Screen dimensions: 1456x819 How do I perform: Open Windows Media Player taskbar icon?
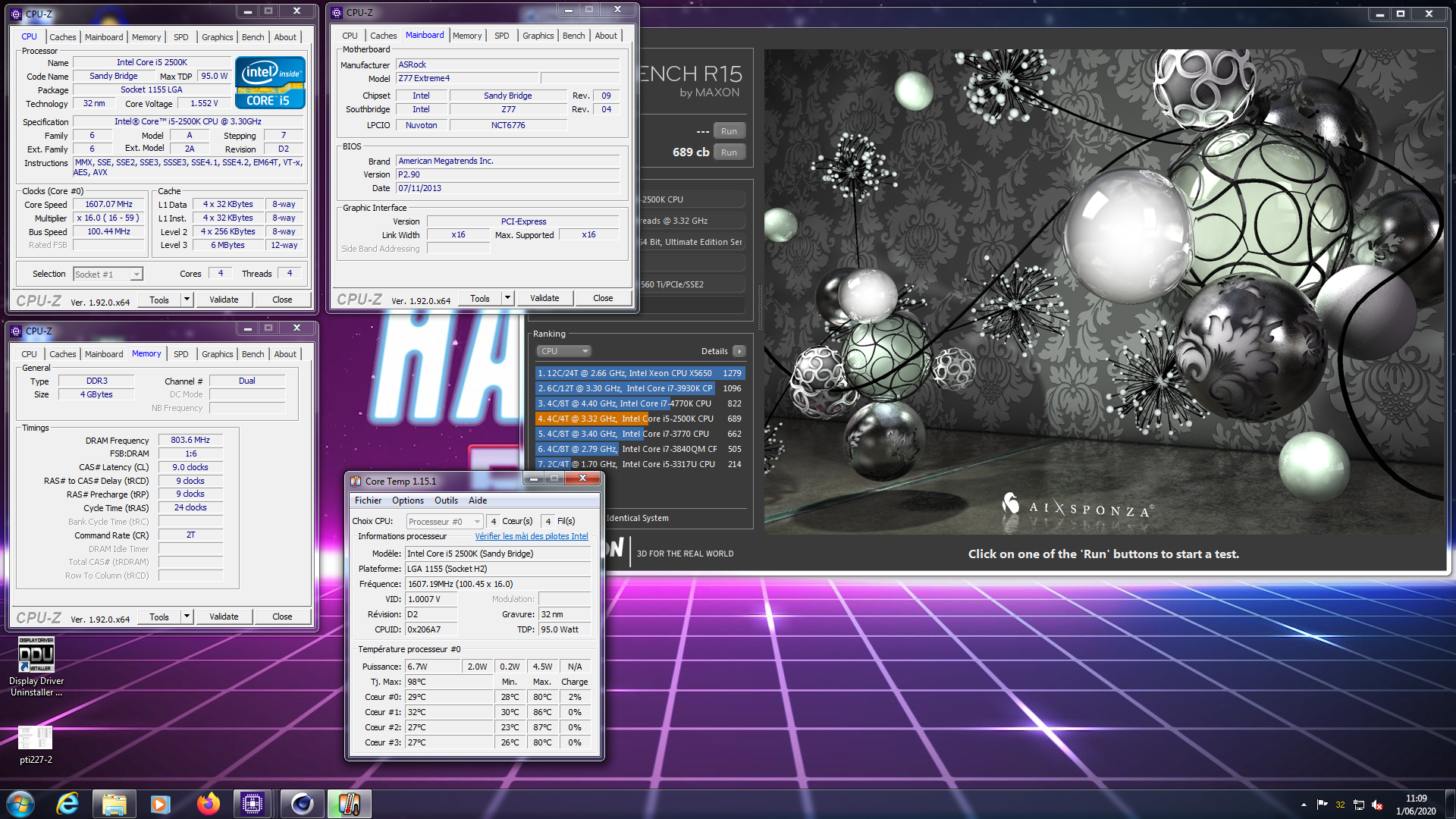click(160, 803)
